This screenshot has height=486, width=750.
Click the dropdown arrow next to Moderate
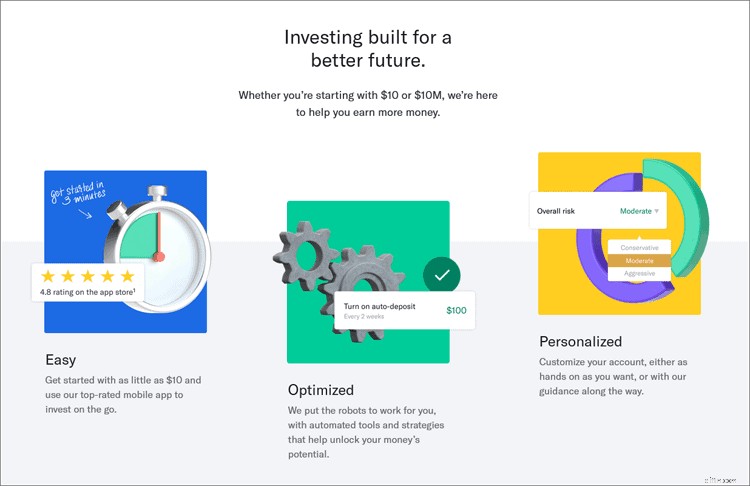pos(657,211)
